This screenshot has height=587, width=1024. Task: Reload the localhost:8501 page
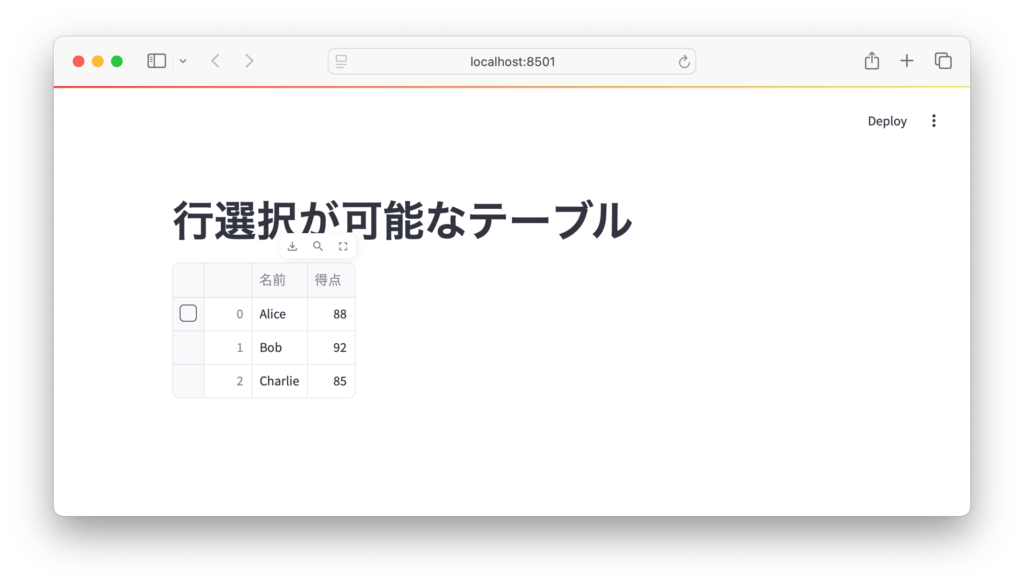point(684,62)
